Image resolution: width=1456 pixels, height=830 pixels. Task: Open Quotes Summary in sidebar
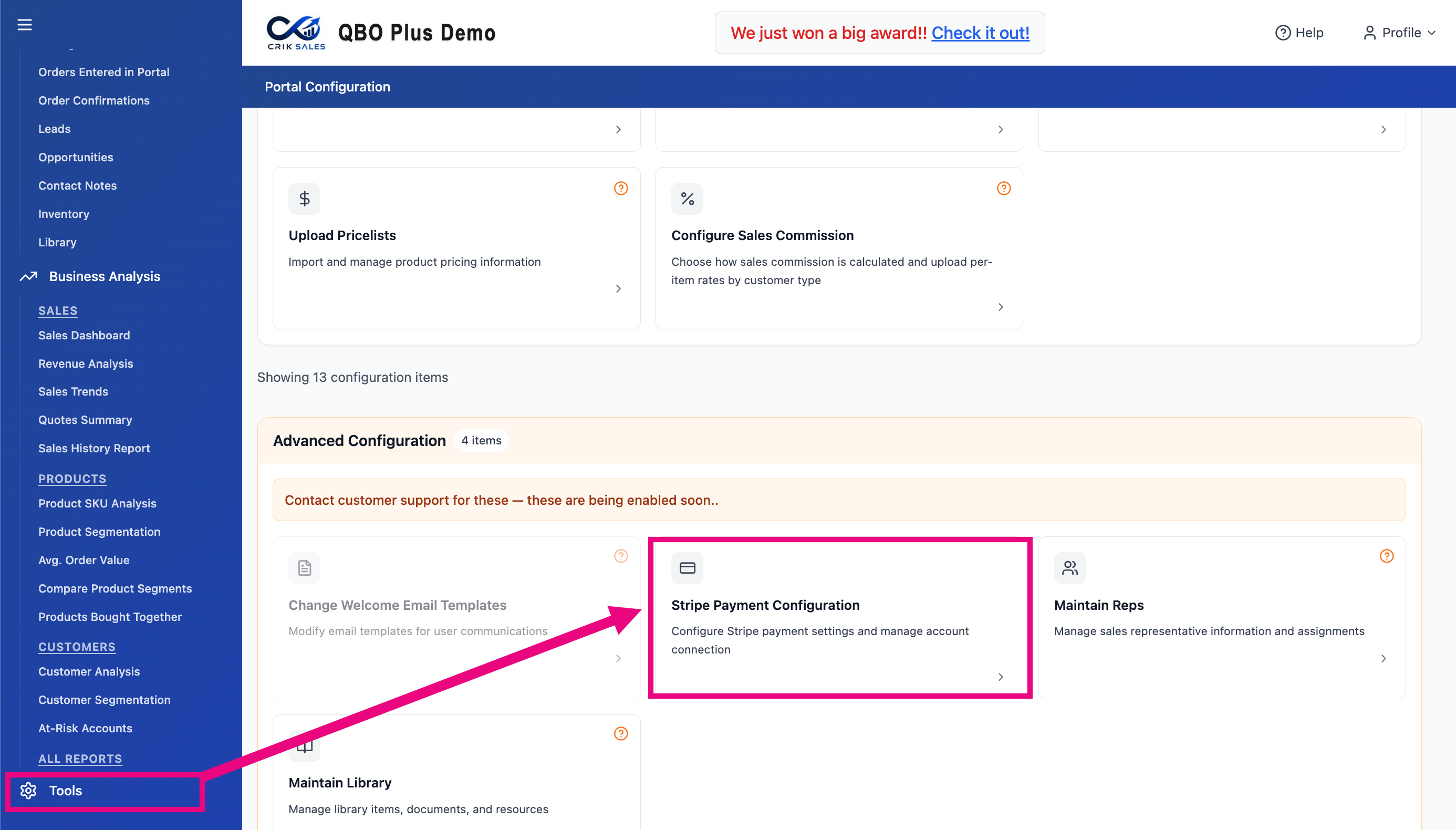tap(85, 420)
